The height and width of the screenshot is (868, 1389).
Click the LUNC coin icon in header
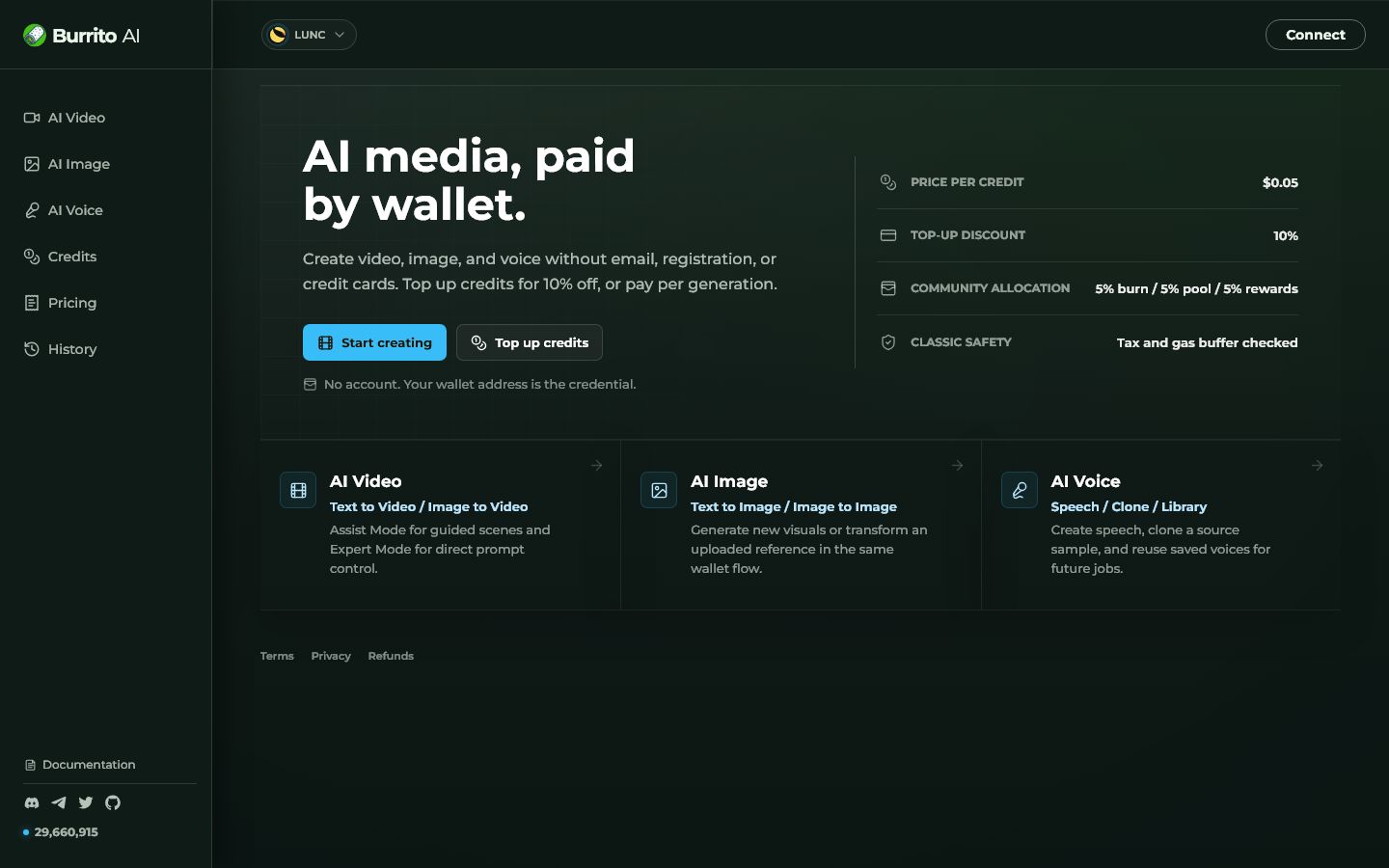pos(278,35)
